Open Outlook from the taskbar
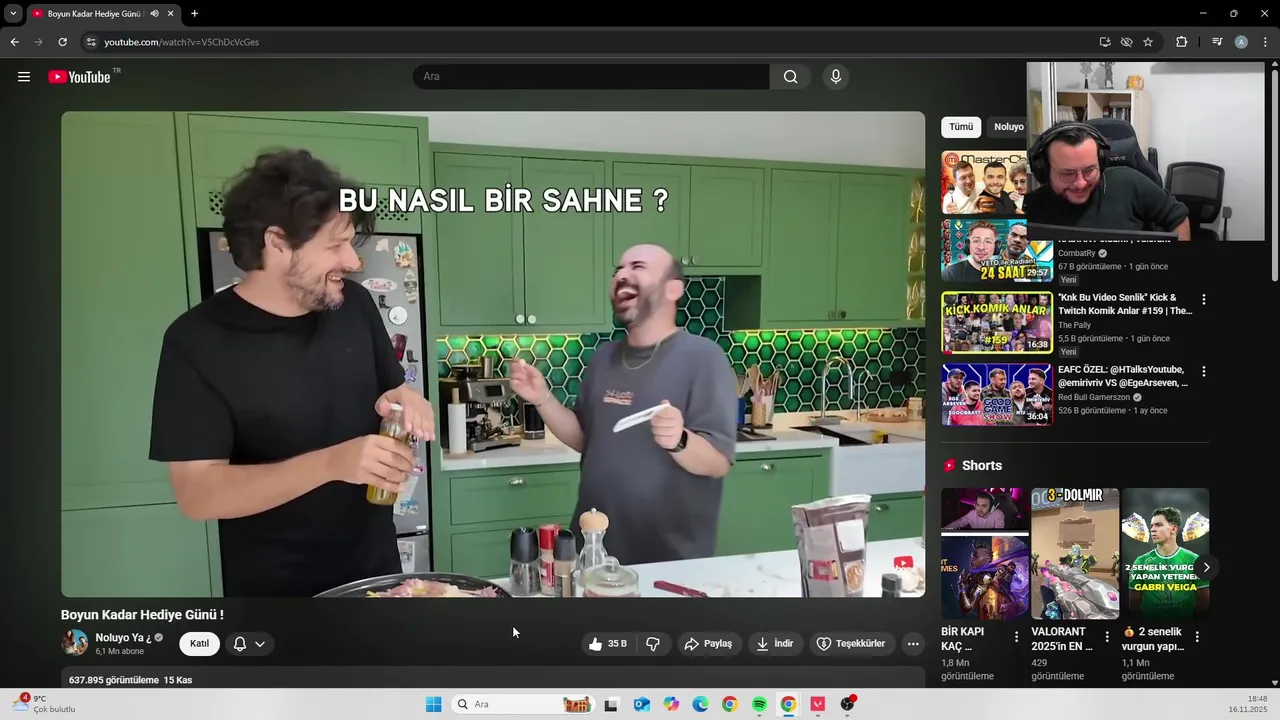Image resolution: width=1280 pixels, height=720 pixels. [642, 704]
